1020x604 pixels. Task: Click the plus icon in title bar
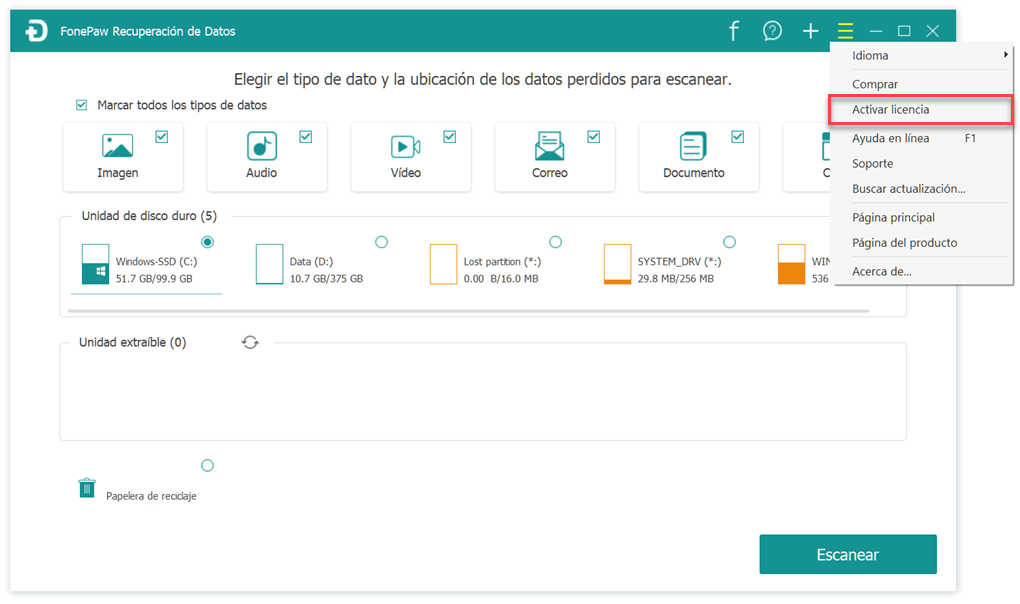click(810, 31)
